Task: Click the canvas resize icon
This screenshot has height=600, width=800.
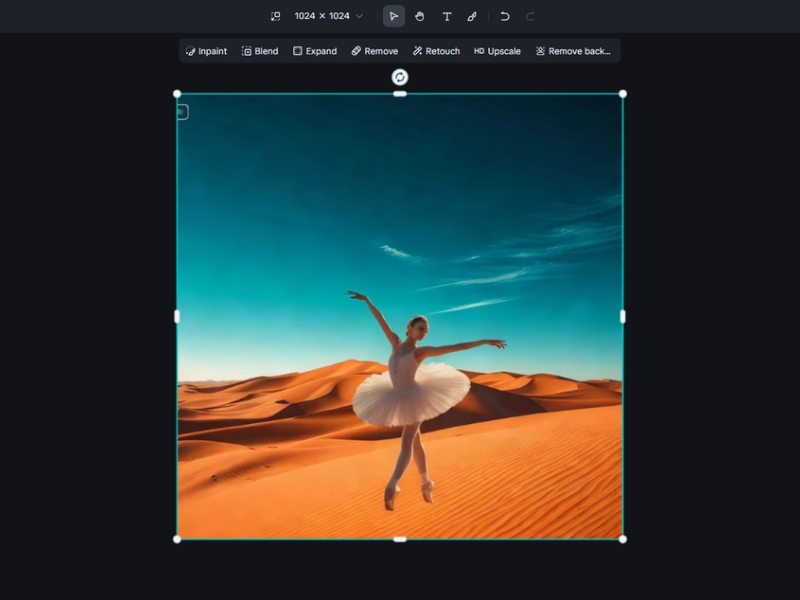Action: pos(276,16)
